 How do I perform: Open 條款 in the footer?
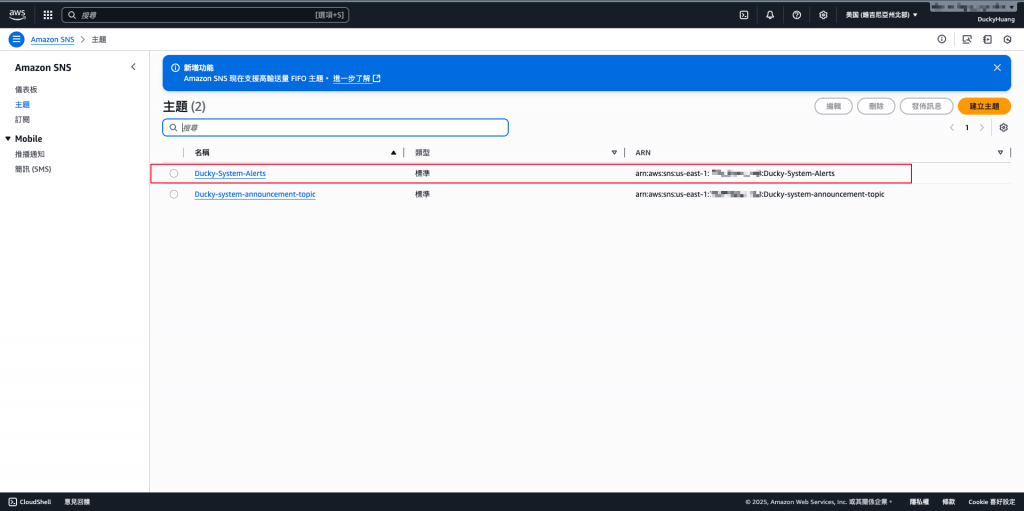coord(949,502)
